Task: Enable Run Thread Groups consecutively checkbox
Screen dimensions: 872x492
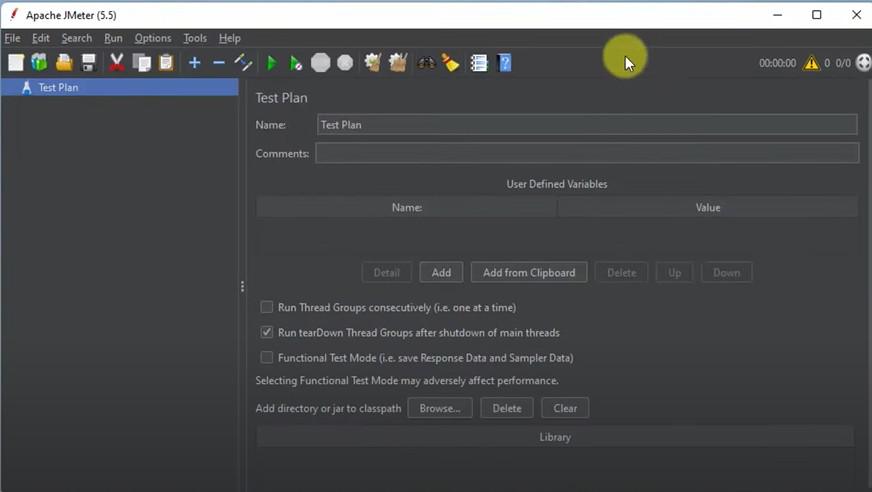Action: click(267, 307)
